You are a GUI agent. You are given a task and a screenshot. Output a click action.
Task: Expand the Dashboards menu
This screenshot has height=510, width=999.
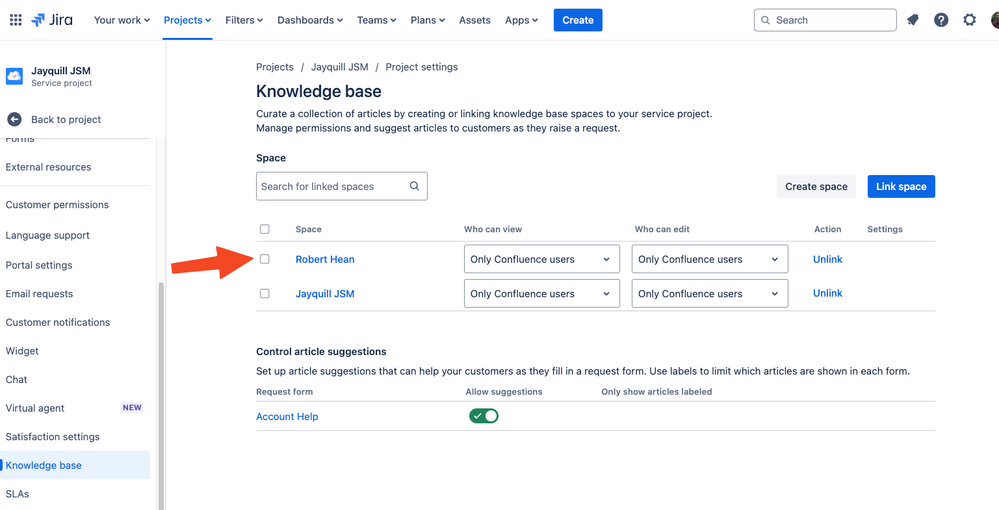click(310, 20)
